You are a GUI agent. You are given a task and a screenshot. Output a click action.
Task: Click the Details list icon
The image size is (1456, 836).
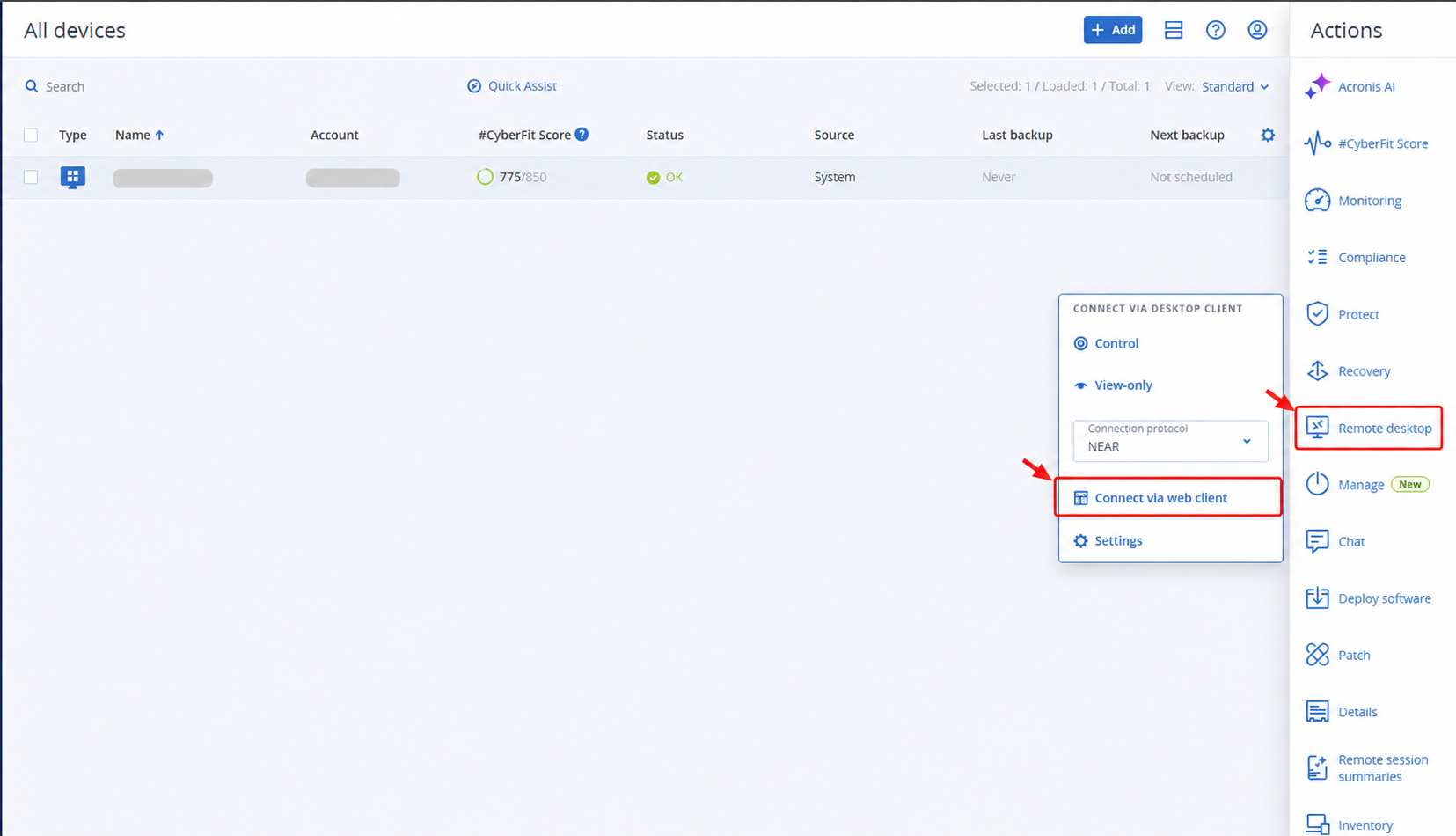pyautogui.click(x=1317, y=712)
